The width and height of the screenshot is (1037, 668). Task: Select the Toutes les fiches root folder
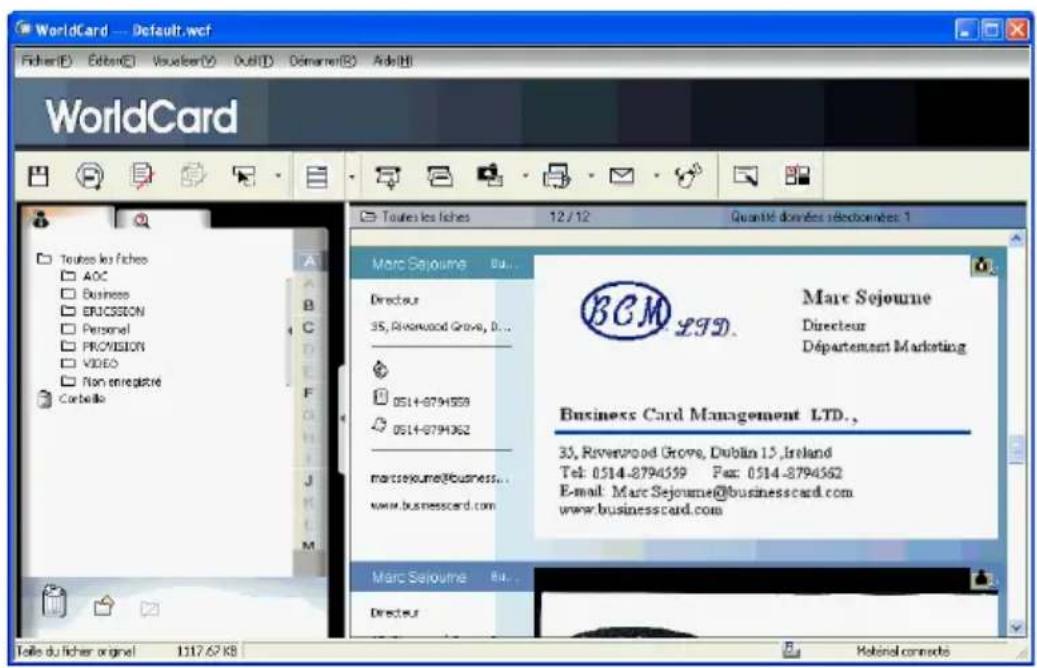(x=92, y=259)
